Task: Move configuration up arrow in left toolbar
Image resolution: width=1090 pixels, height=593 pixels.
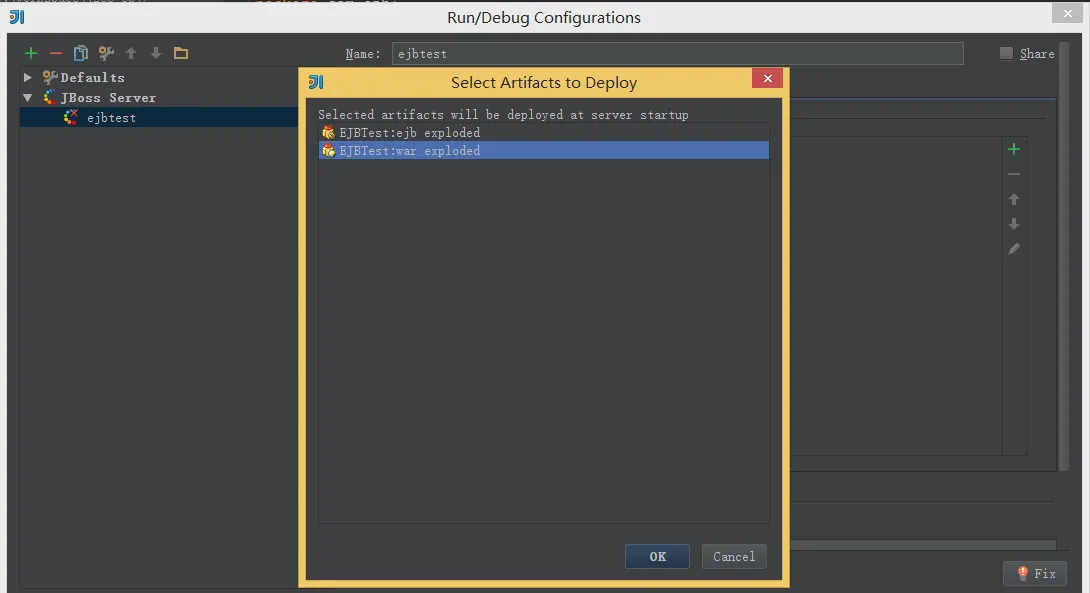Action: (131, 53)
